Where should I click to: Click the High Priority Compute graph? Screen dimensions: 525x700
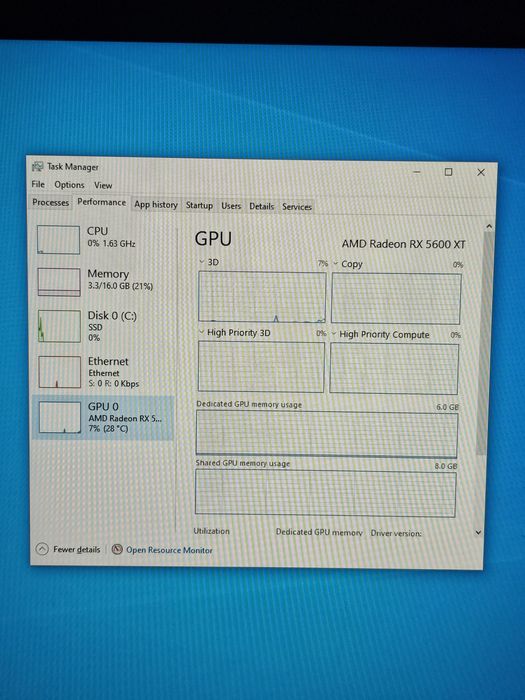click(x=394, y=369)
